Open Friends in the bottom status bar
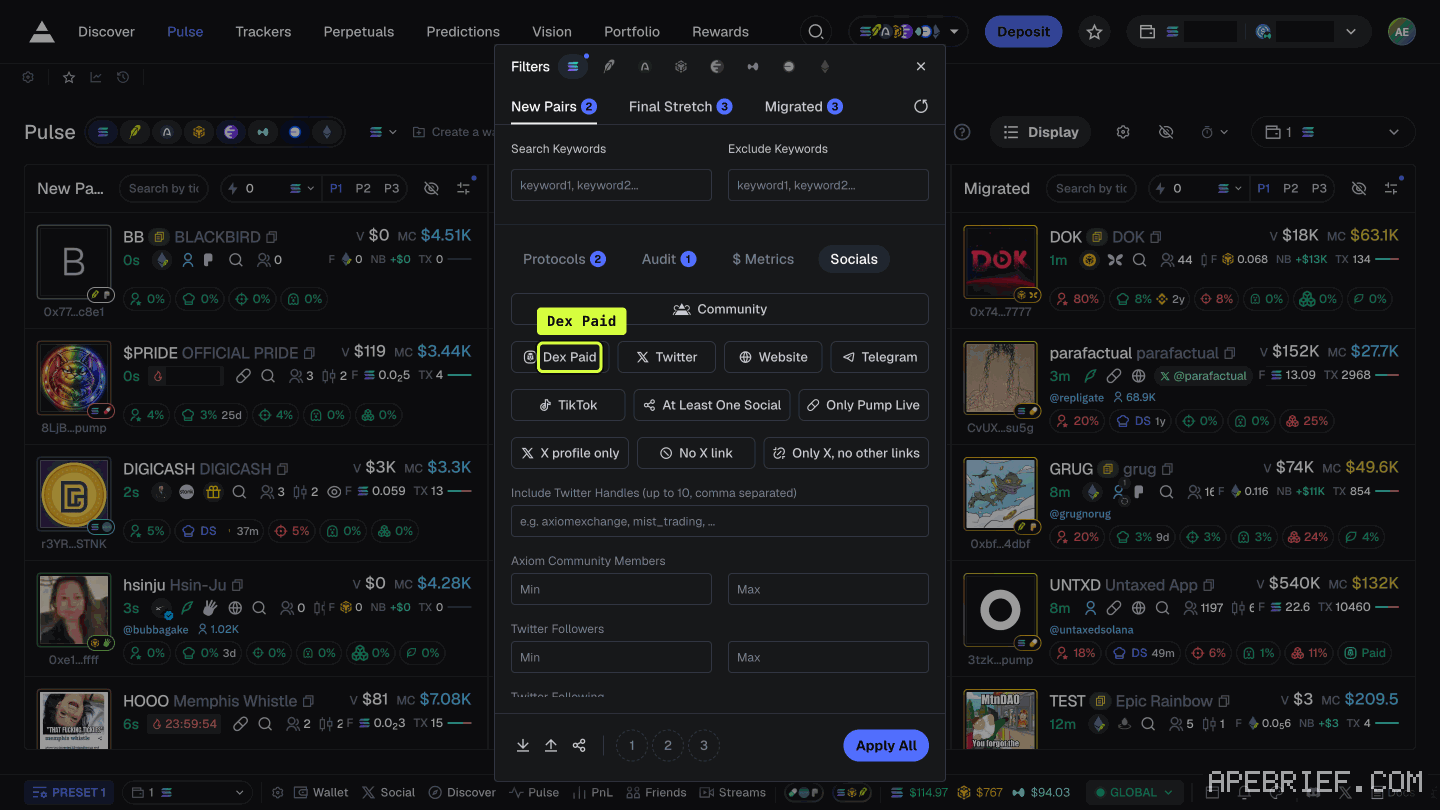The width and height of the screenshot is (1440, 810). (656, 792)
